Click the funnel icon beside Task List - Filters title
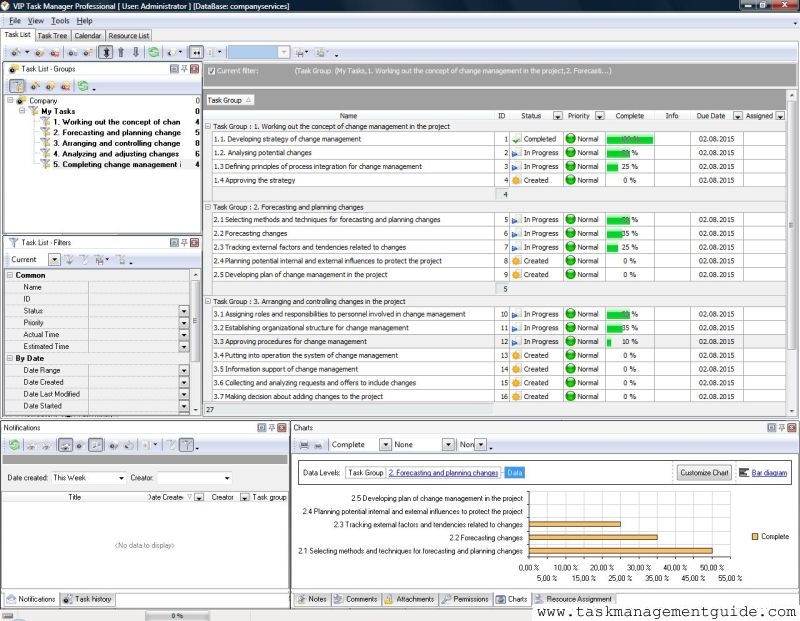The height and width of the screenshot is (621, 800). pyautogui.click(x=14, y=242)
